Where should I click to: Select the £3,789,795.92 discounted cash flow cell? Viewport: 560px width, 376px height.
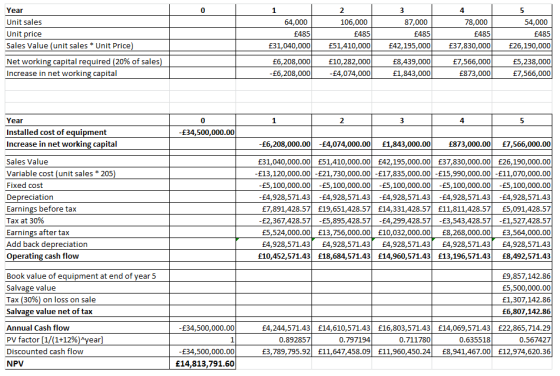pyautogui.click(x=274, y=351)
